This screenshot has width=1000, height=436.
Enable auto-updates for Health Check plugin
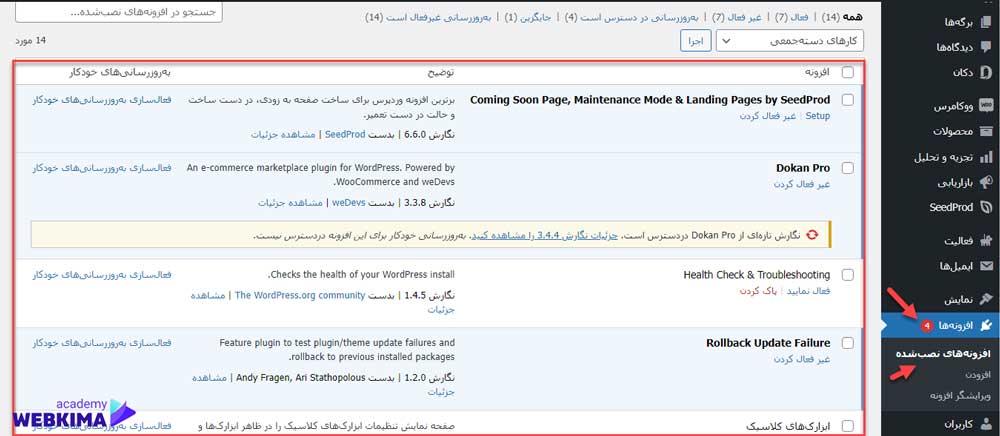(101, 274)
